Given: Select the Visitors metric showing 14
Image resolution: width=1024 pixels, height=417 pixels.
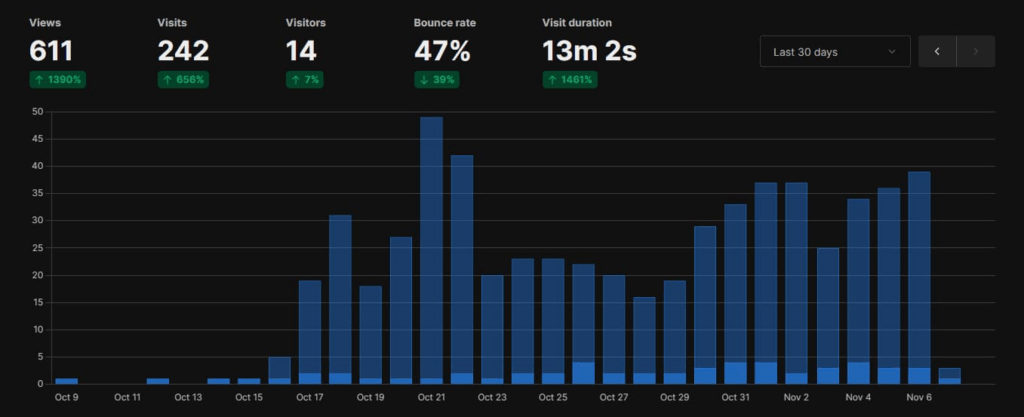Looking at the screenshot, I should (301, 50).
